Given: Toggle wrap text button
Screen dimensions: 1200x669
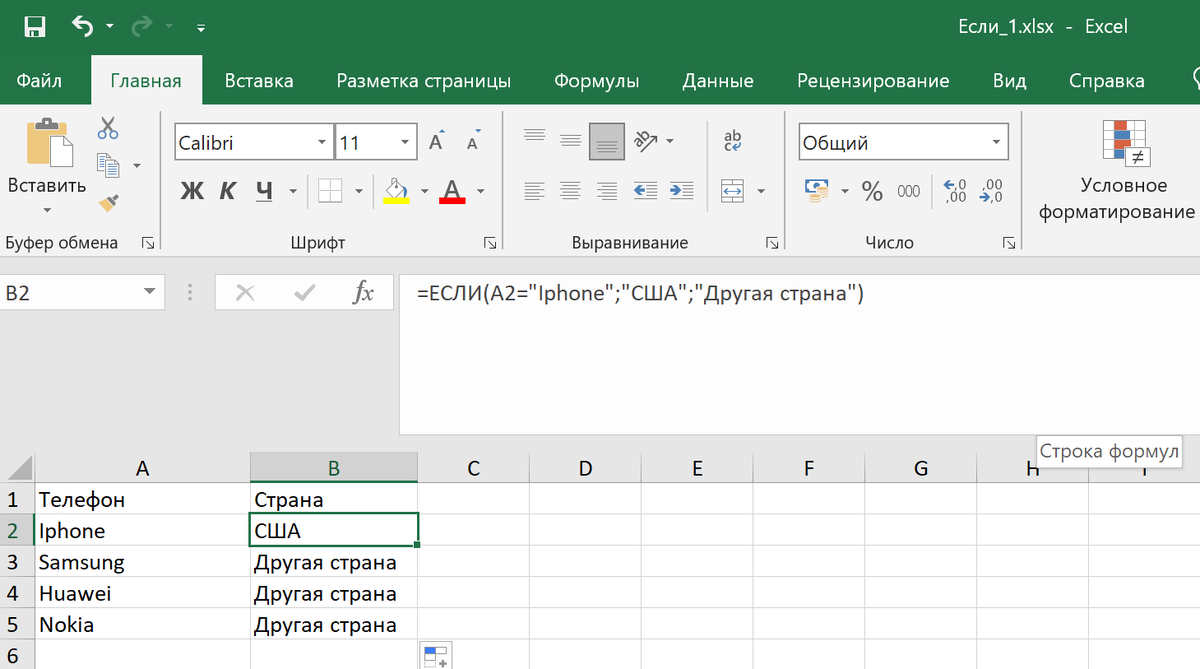Looking at the screenshot, I should [x=732, y=141].
